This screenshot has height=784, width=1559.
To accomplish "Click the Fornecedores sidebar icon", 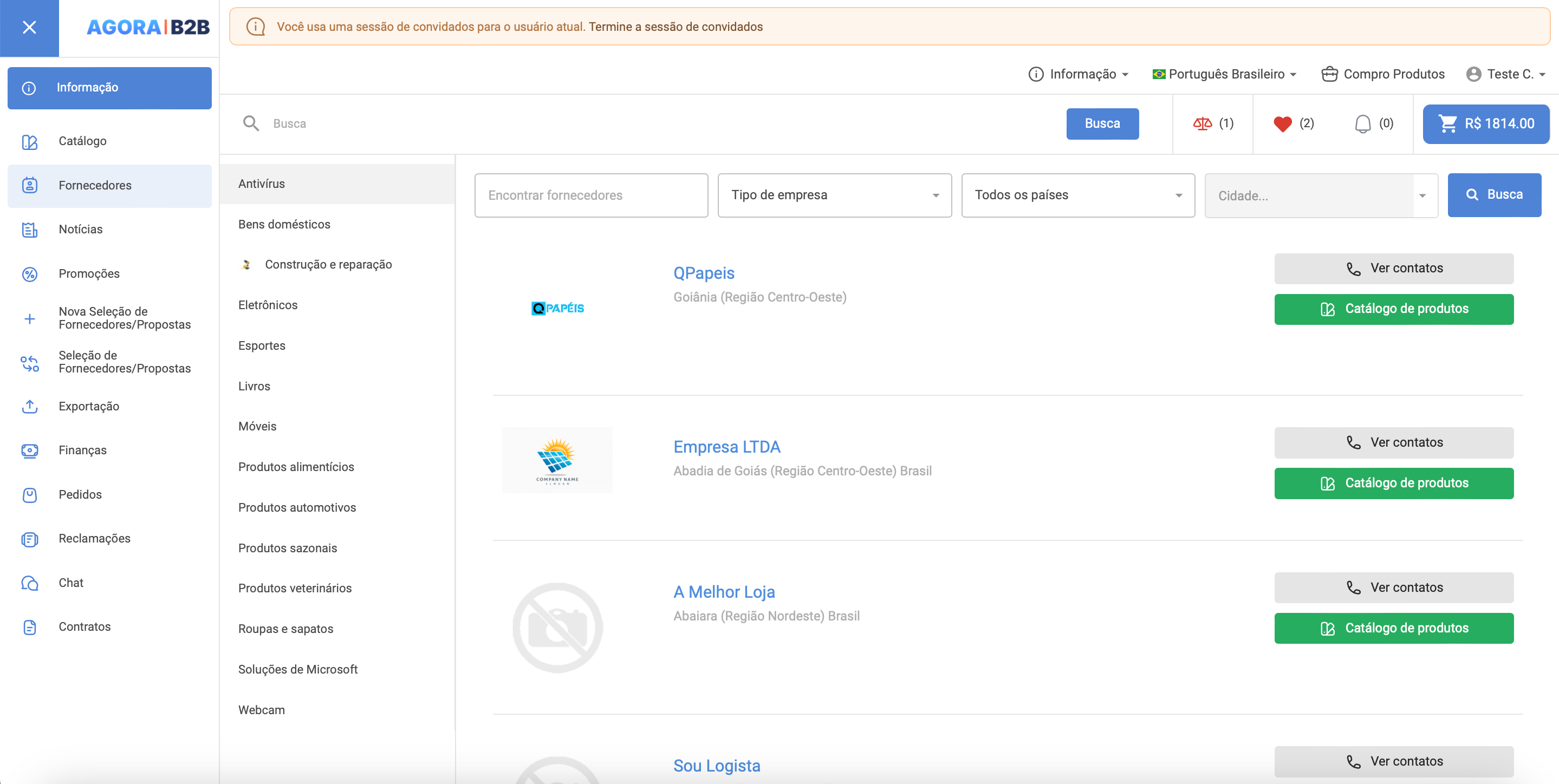I will tap(30, 185).
